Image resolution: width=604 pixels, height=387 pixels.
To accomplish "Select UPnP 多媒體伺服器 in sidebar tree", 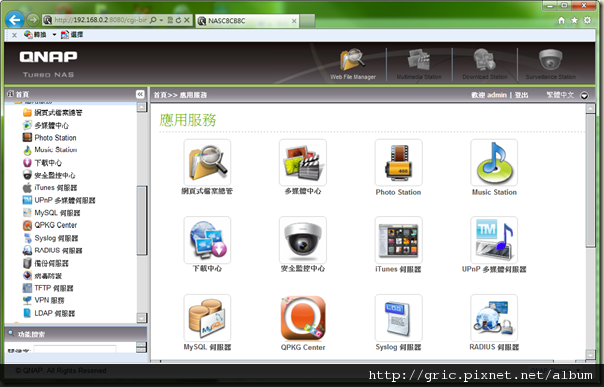I will pyautogui.click(x=59, y=200).
